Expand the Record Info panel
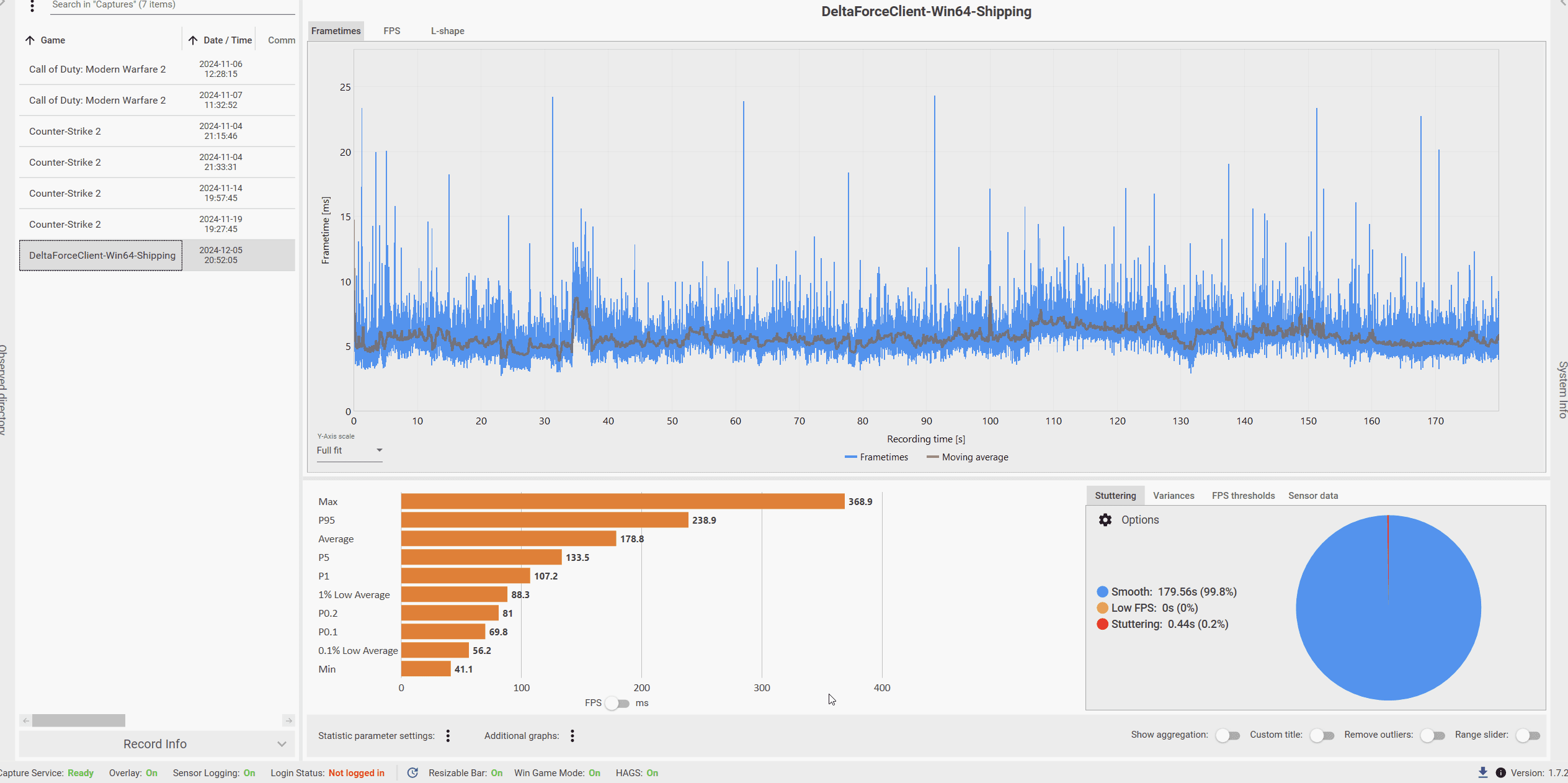This screenshot has height=783, width=1568. (157, 744)
